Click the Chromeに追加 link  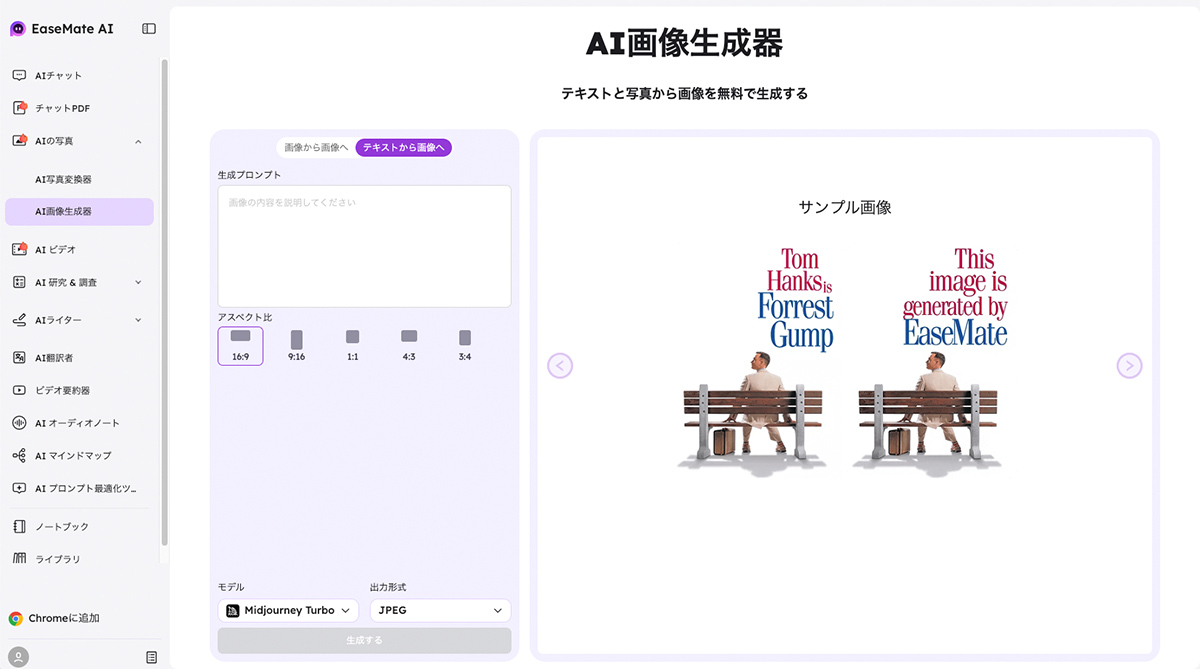click(63, 618)
